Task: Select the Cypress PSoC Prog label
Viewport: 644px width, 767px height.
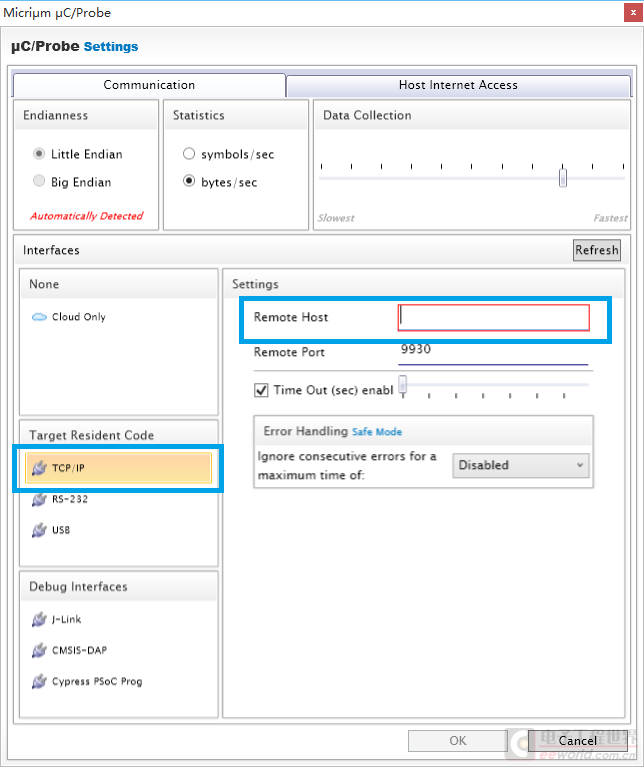Action: (97, 681)
